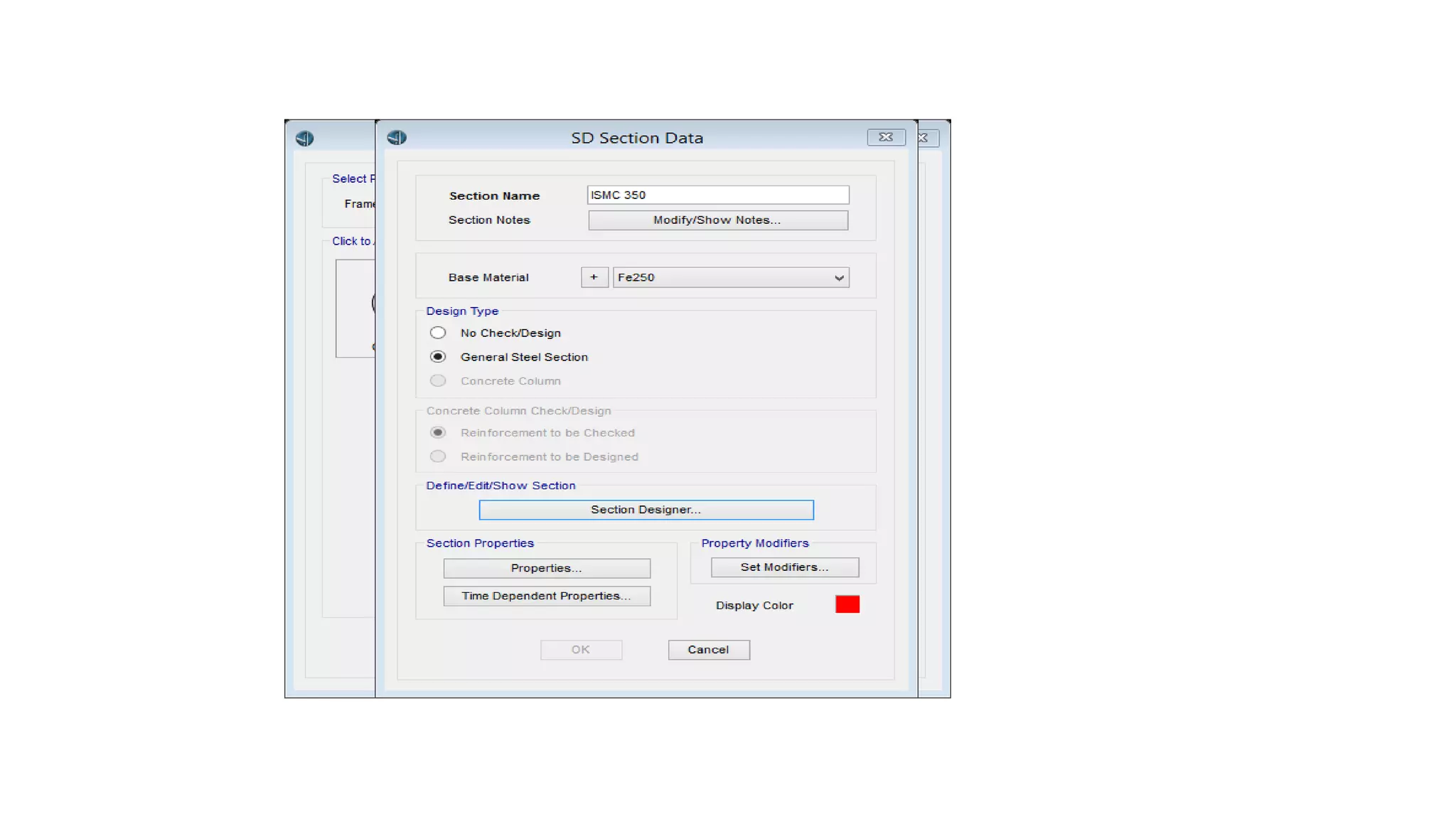Click the background dialog's app icon
The image size is (1456, 819).
pos(304,138)
